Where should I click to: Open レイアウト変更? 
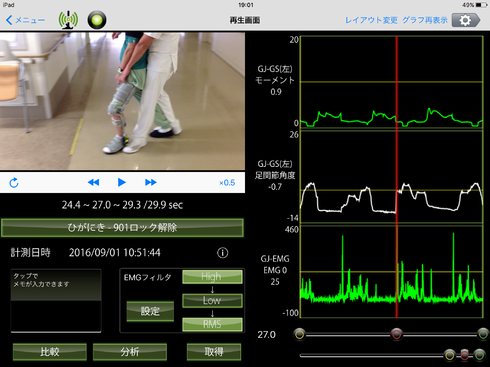coord(371,20)
